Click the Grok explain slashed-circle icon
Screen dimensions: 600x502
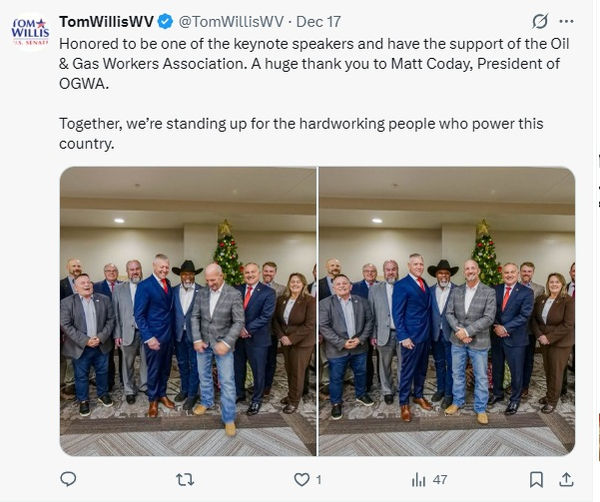coord(540,21)
